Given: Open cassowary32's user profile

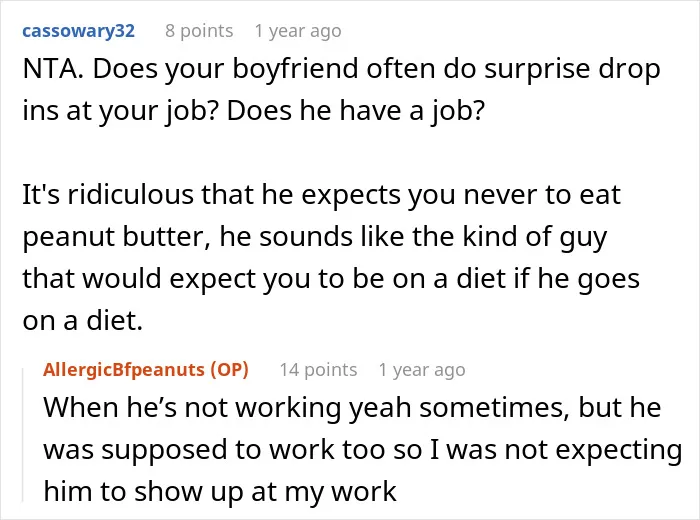Looking at the screenshot, I should (x=79, y=31).
